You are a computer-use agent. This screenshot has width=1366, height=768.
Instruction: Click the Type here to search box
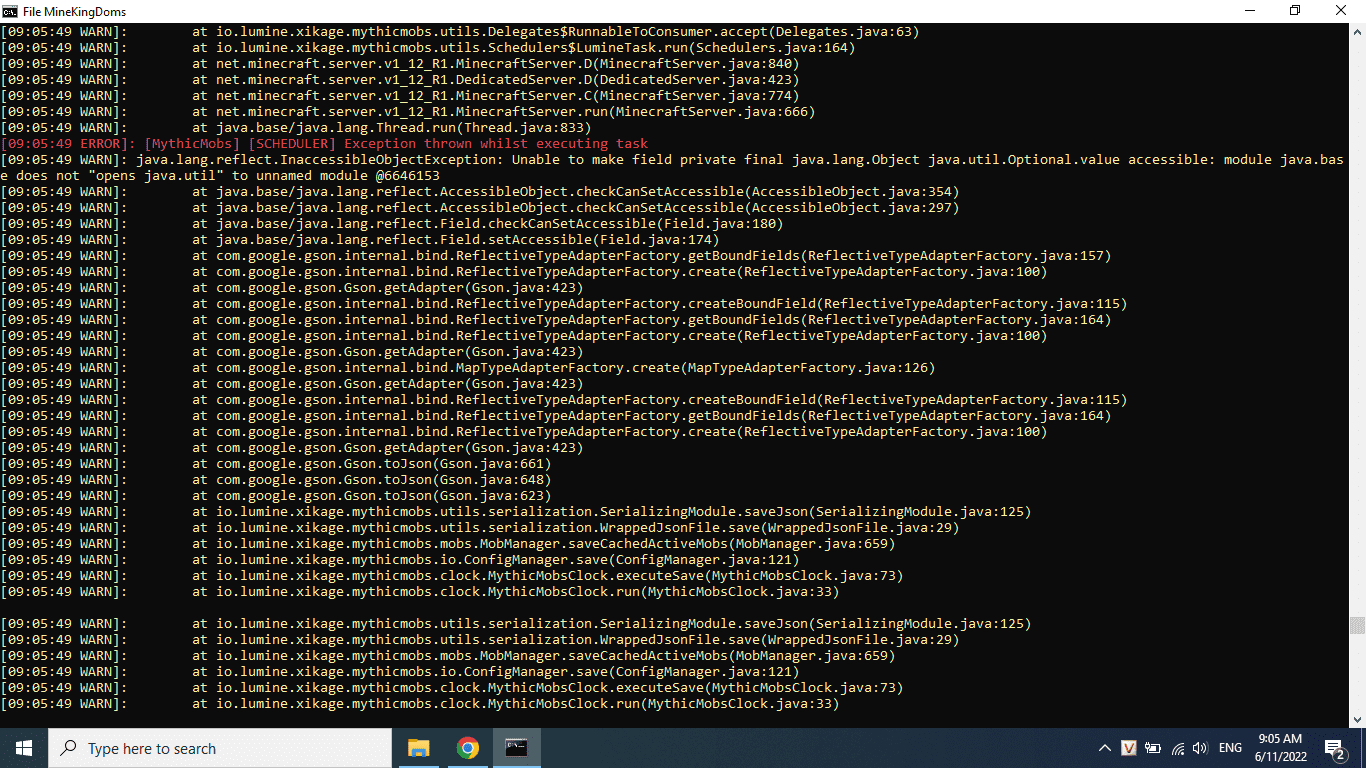[x=220, y=748]
